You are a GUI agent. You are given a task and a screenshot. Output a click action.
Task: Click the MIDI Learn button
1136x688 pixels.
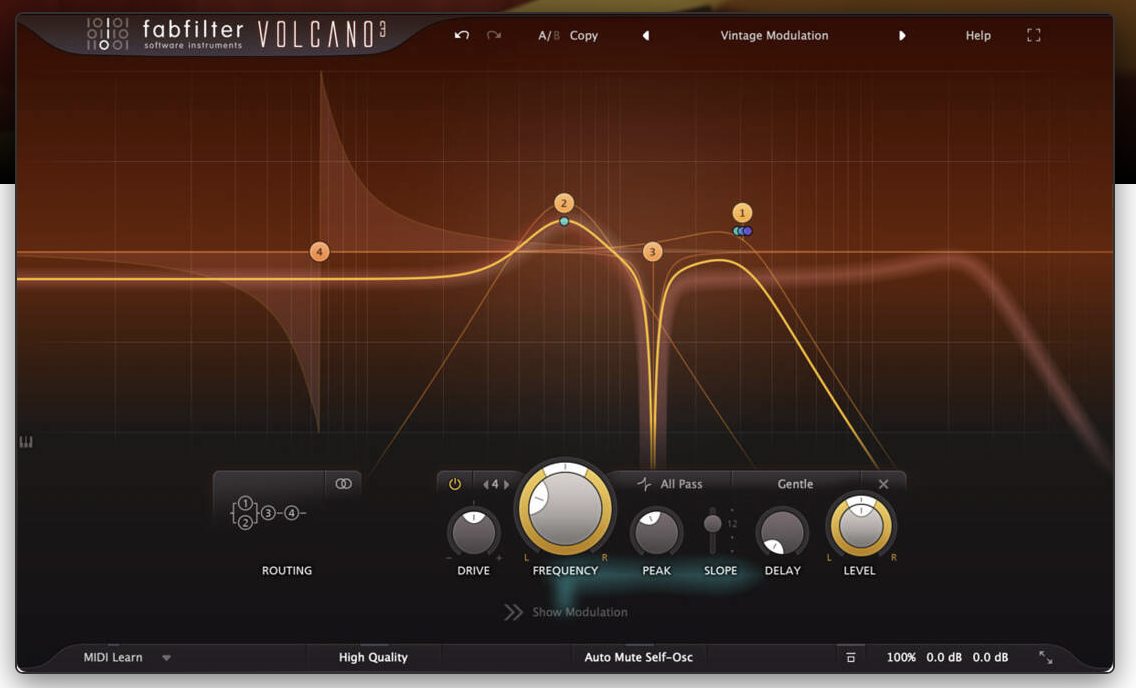point(112,658)
